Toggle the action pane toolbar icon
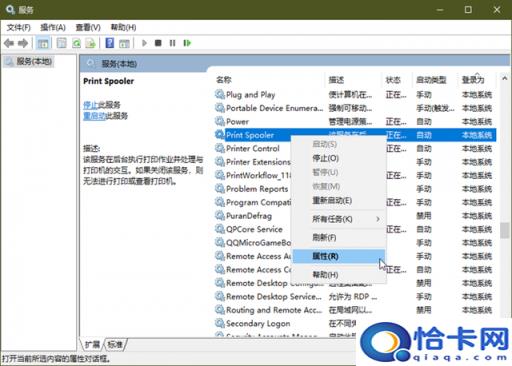 click(124, 43)
